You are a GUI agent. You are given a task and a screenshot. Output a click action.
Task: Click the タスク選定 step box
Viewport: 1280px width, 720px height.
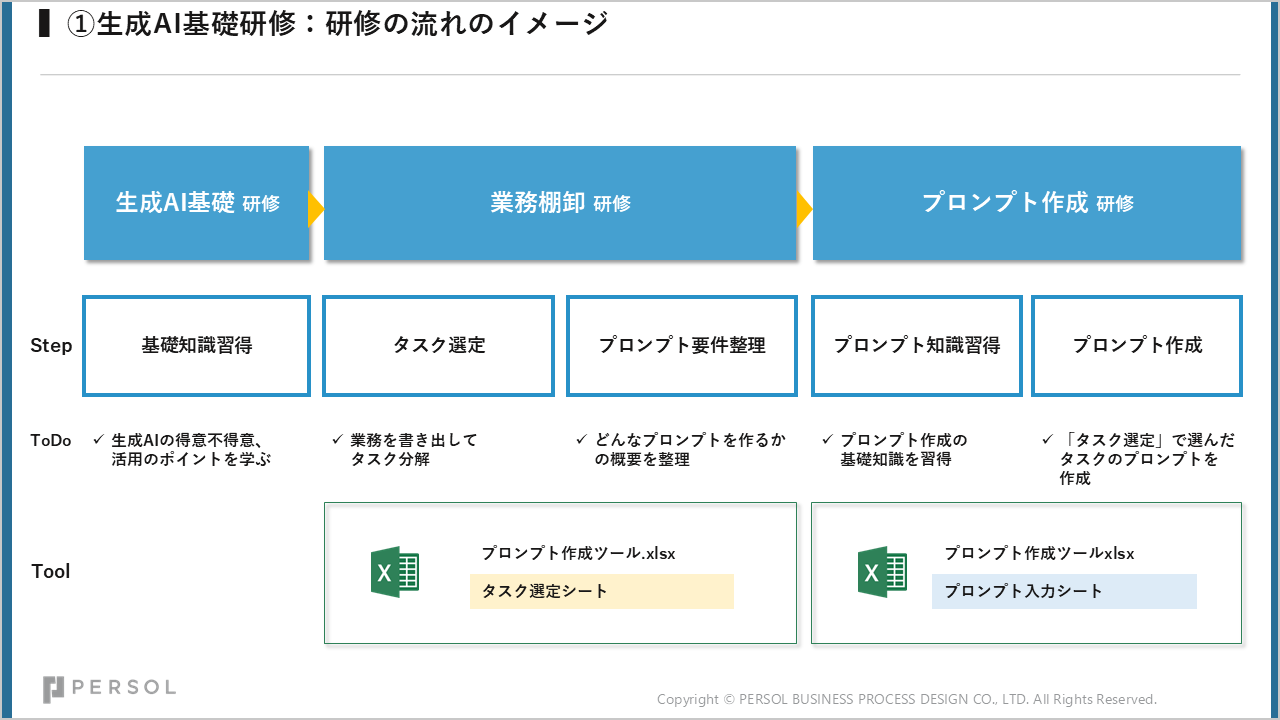tap(438, 346)
